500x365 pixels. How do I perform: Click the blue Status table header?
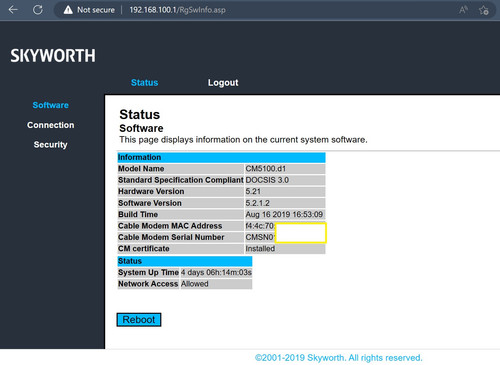click(x=185, y=261)
